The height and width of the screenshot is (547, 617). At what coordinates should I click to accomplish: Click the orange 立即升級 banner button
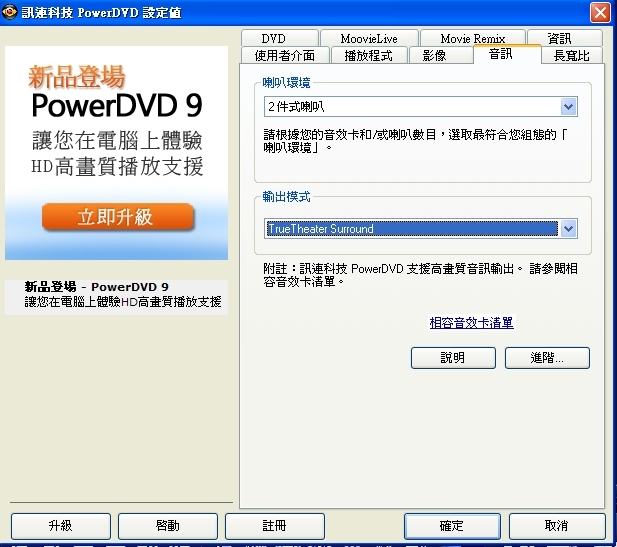[x=118, y=217]
